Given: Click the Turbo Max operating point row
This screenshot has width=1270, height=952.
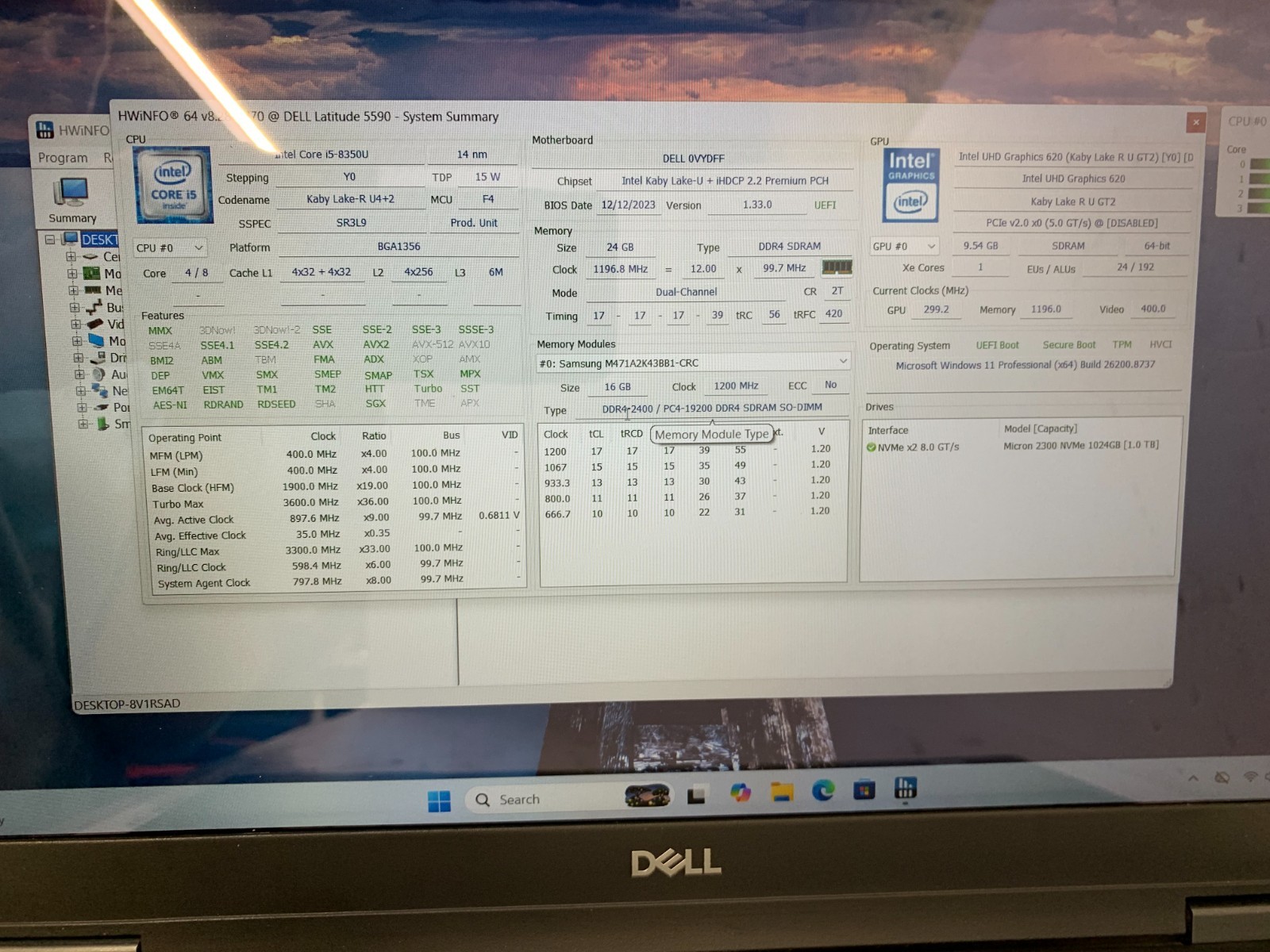Looking at the screenshot, I should pyautogui.click(x=334, y=503).
